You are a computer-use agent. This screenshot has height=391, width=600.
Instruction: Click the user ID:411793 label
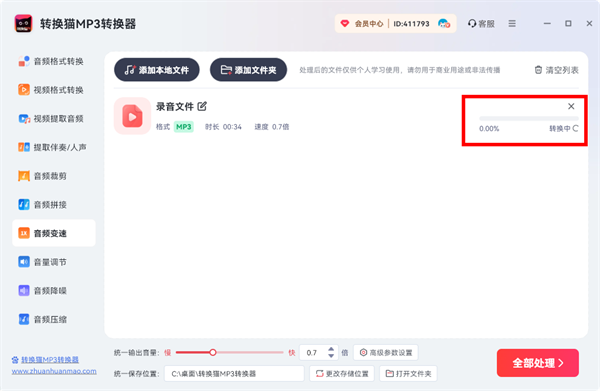(411, 24)
